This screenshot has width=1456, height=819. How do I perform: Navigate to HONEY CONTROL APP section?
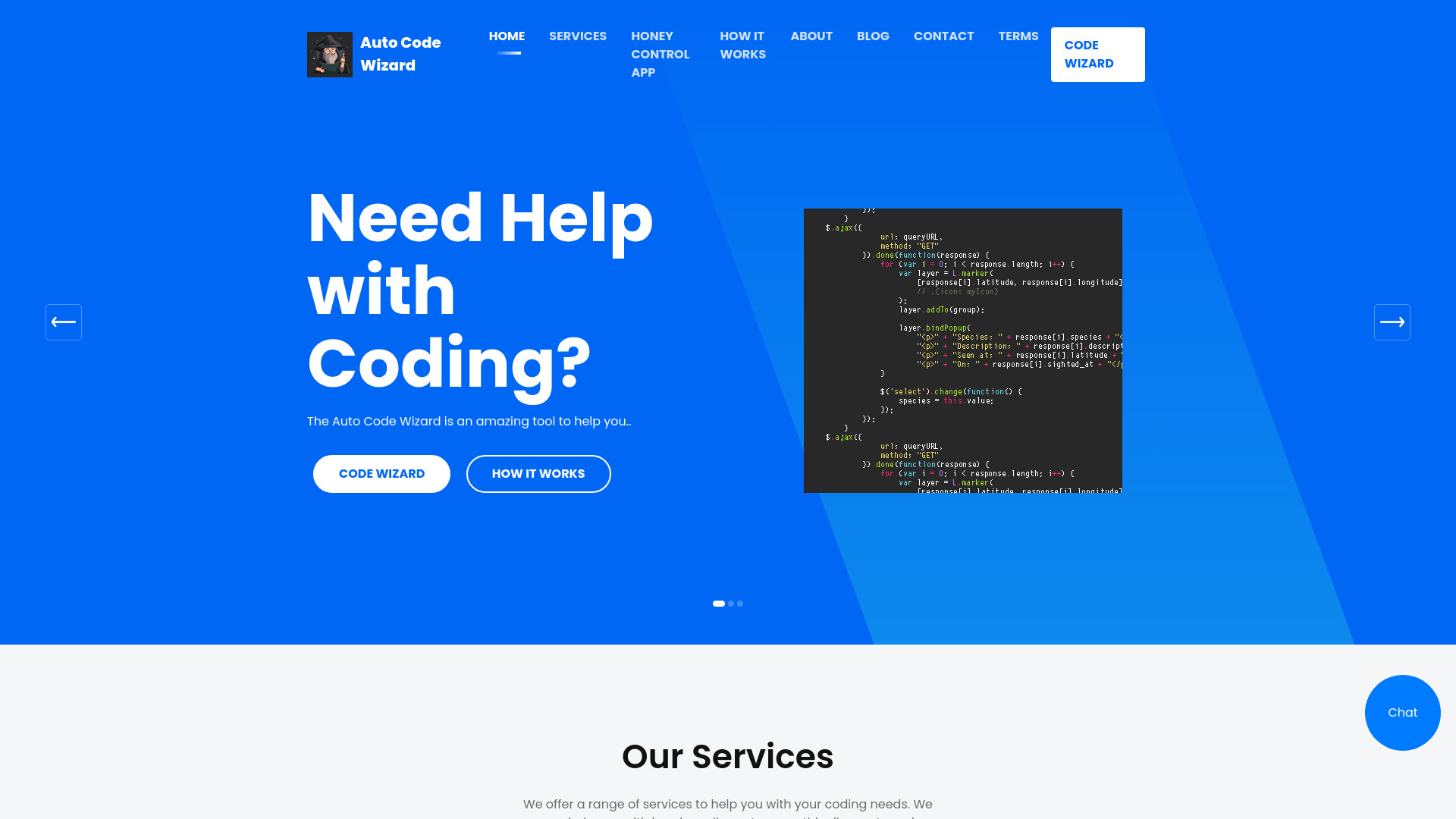(660, 54)
